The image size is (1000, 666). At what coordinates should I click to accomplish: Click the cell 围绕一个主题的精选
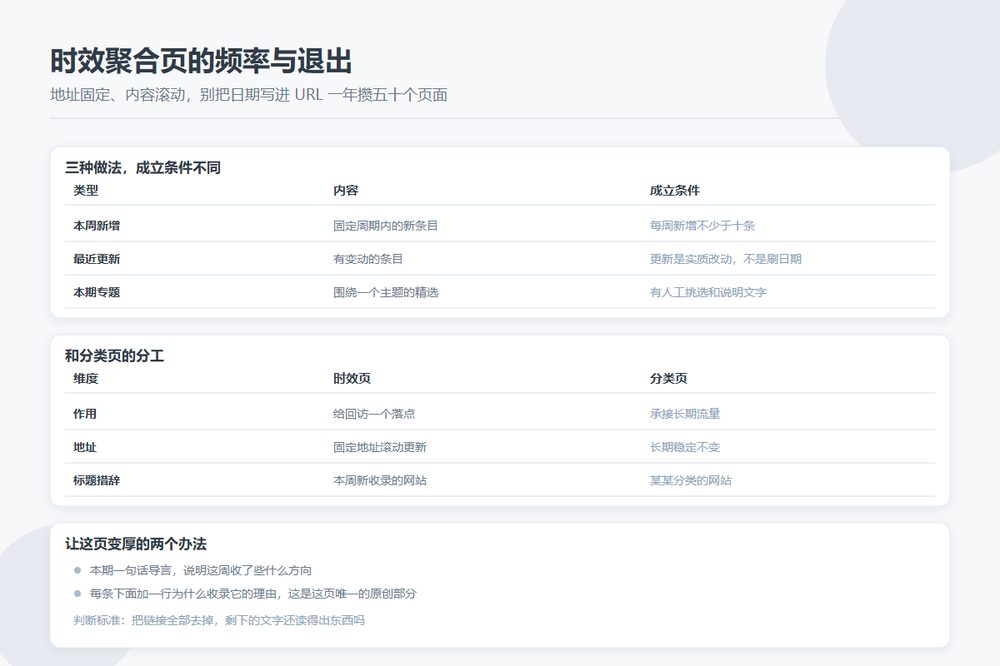tap(385, 292)
